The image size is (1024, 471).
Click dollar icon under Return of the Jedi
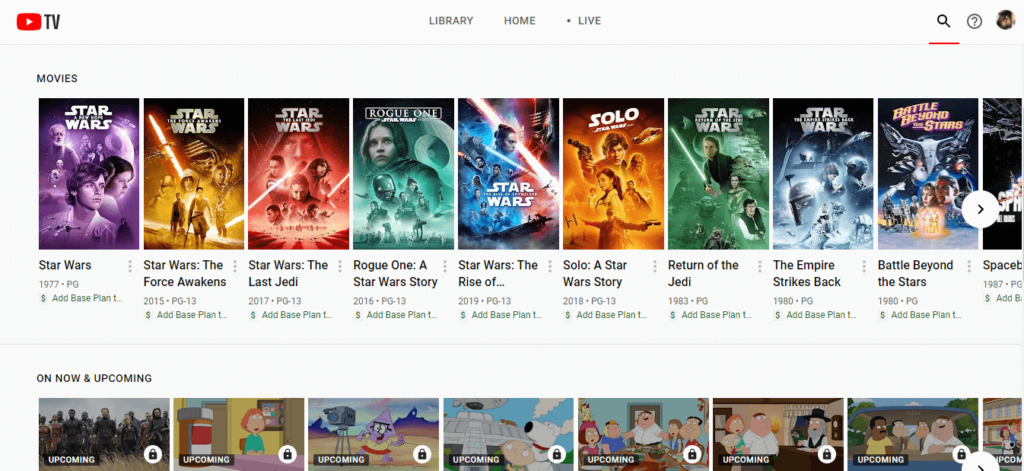pos(673,315)
